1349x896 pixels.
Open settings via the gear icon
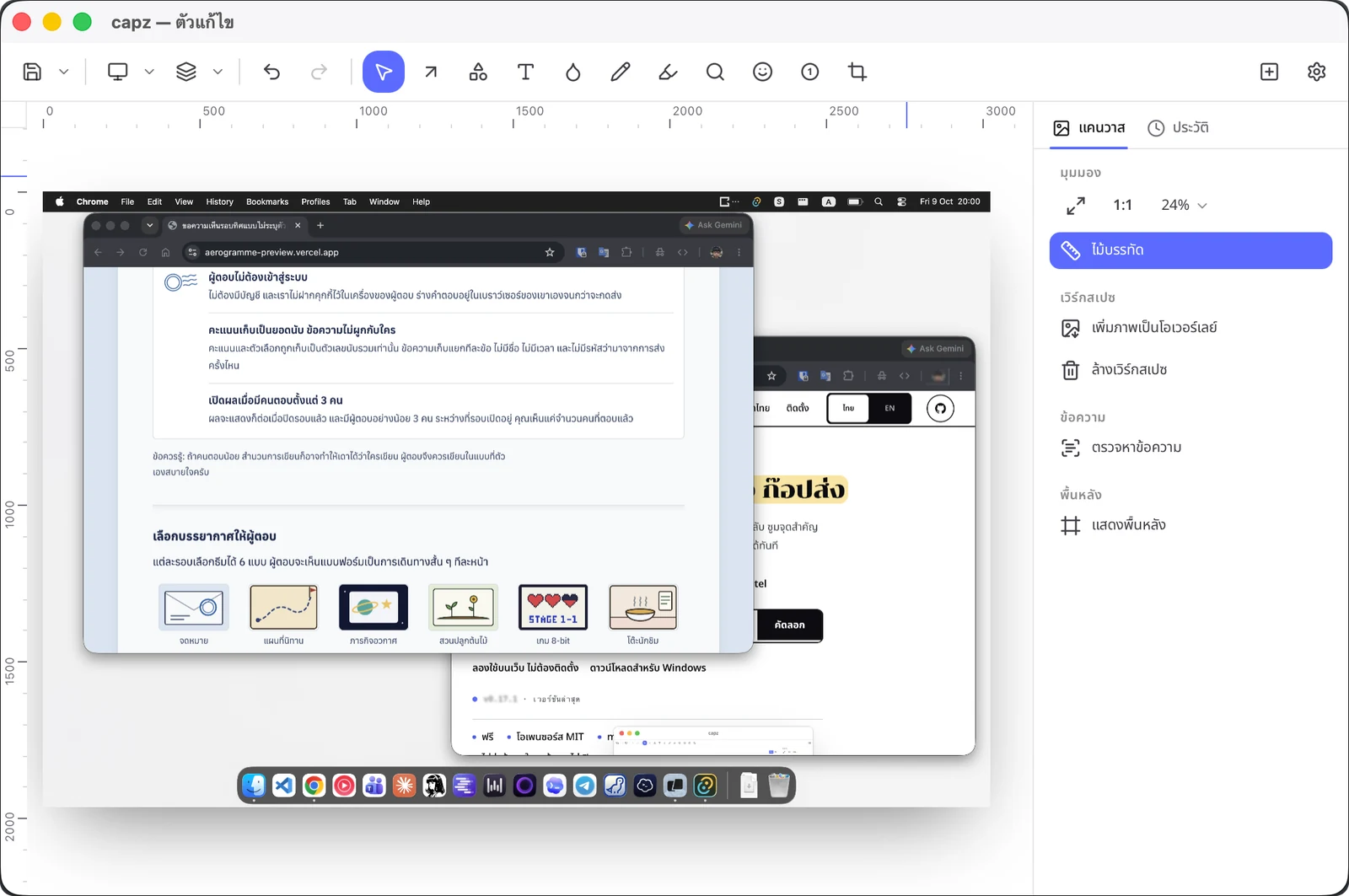[x=1316, y=72]
